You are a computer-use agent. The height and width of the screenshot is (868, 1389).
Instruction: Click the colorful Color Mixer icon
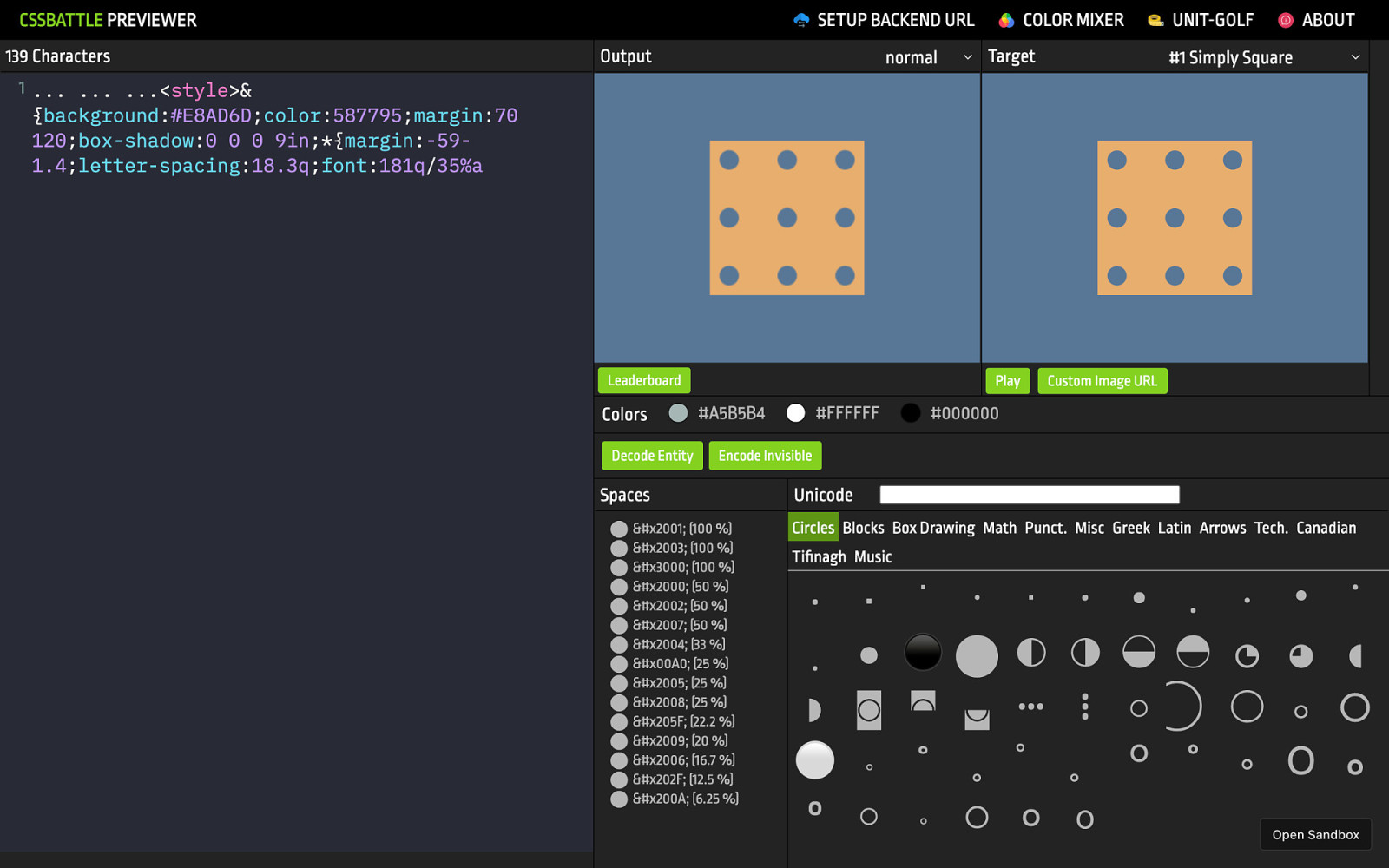pos(1006,20)
